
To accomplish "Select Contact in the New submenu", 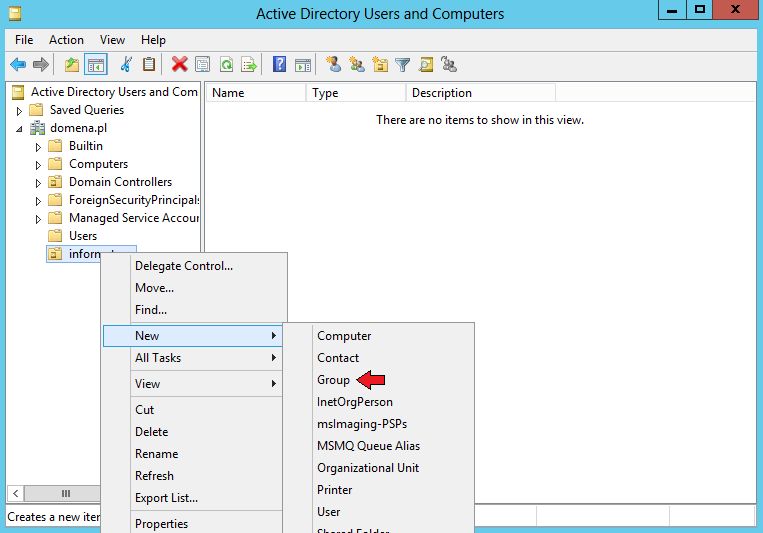I will point(338,358).
